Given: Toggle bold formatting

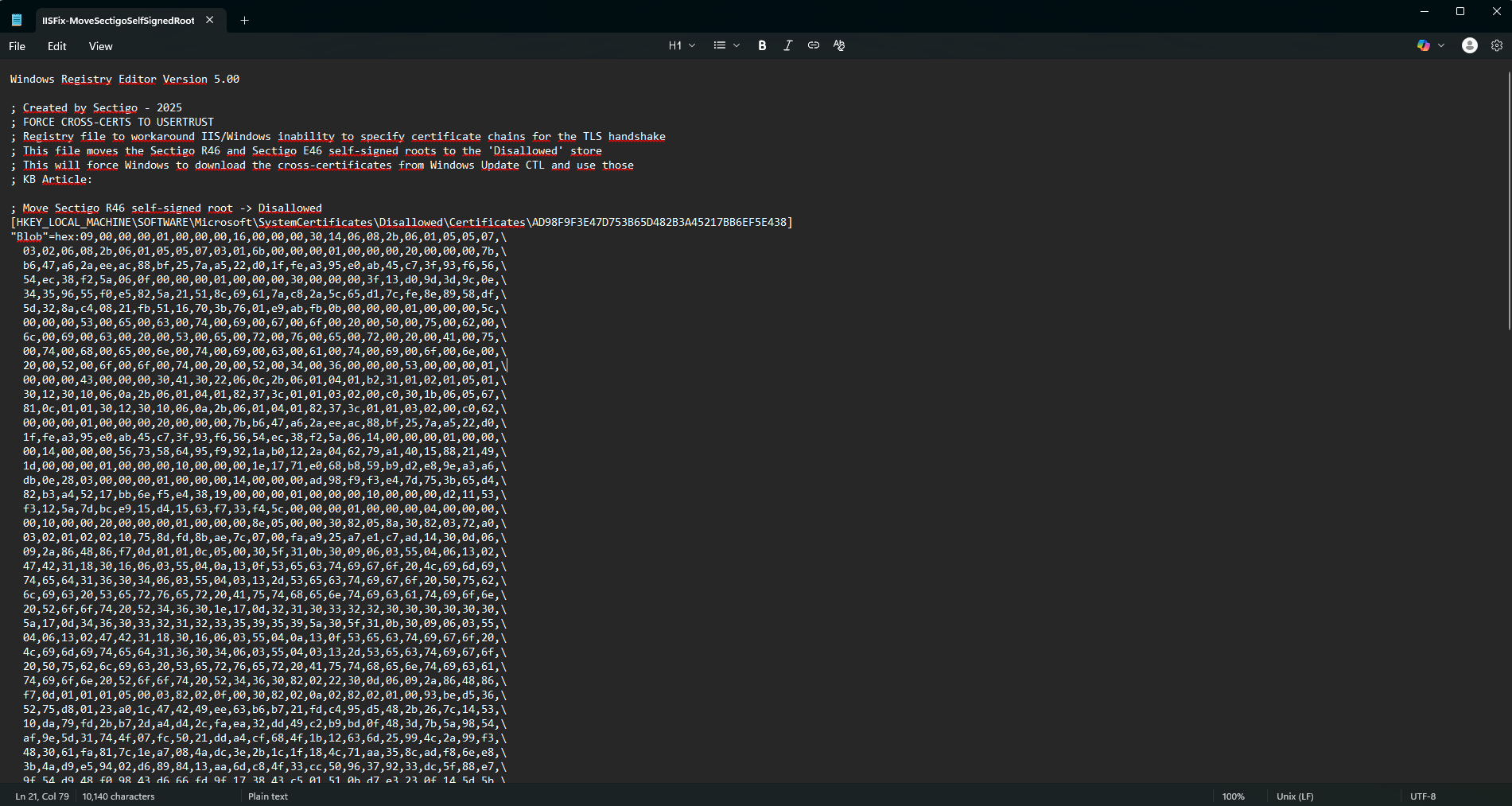Looking at the screenshot, I should click(x=762, y=45).
